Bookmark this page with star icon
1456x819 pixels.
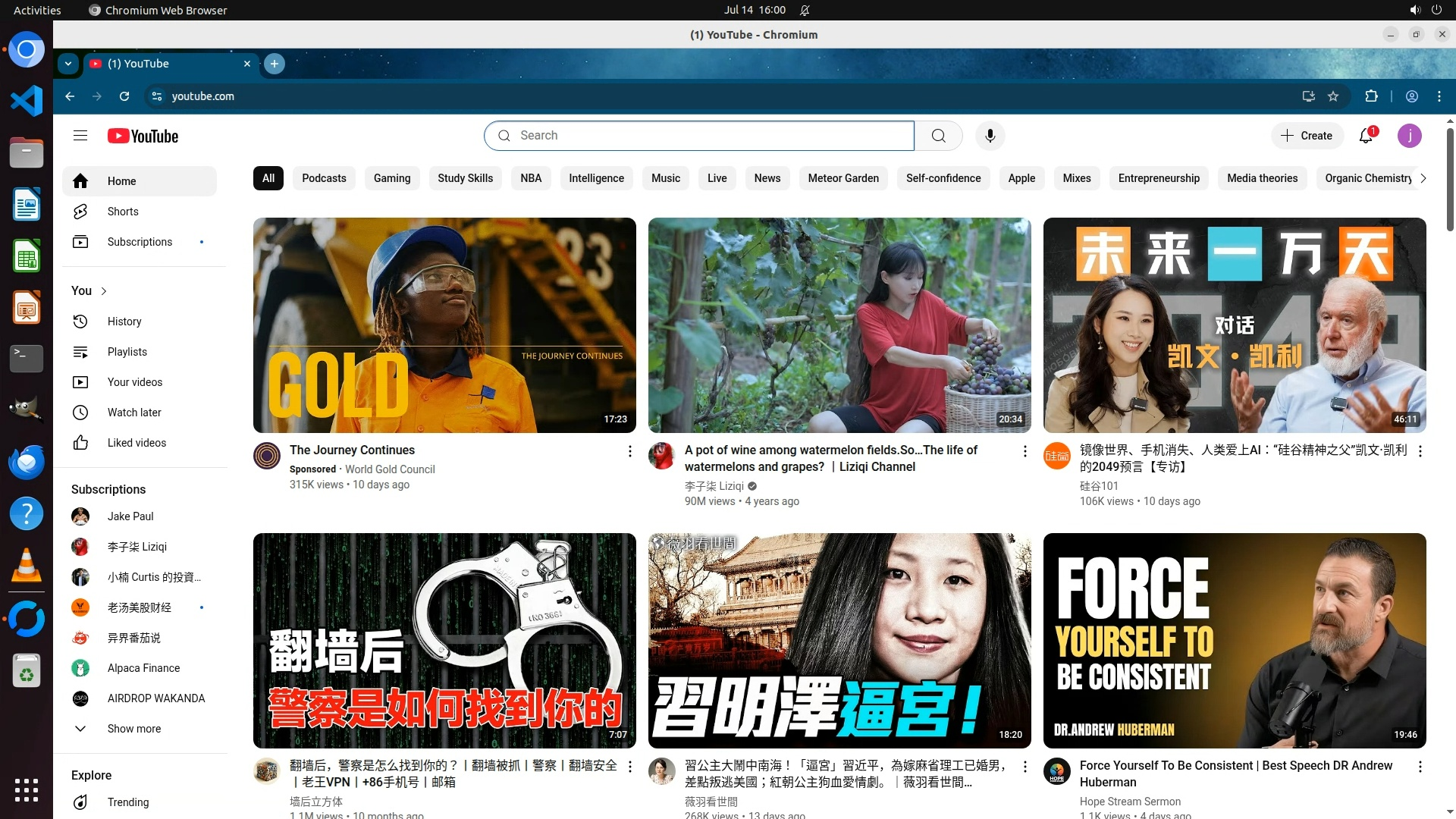(1333, 96)
